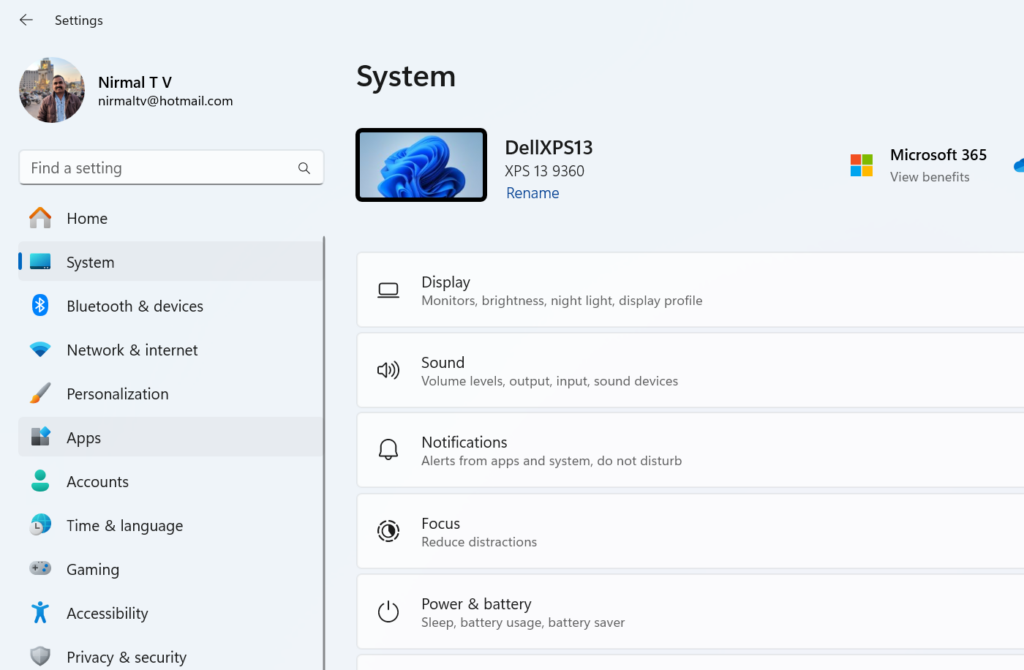Click the XPS 13 9360 model text
Image resolution: width=1024 pixels, height=670 pixels.
pos(545,171)
